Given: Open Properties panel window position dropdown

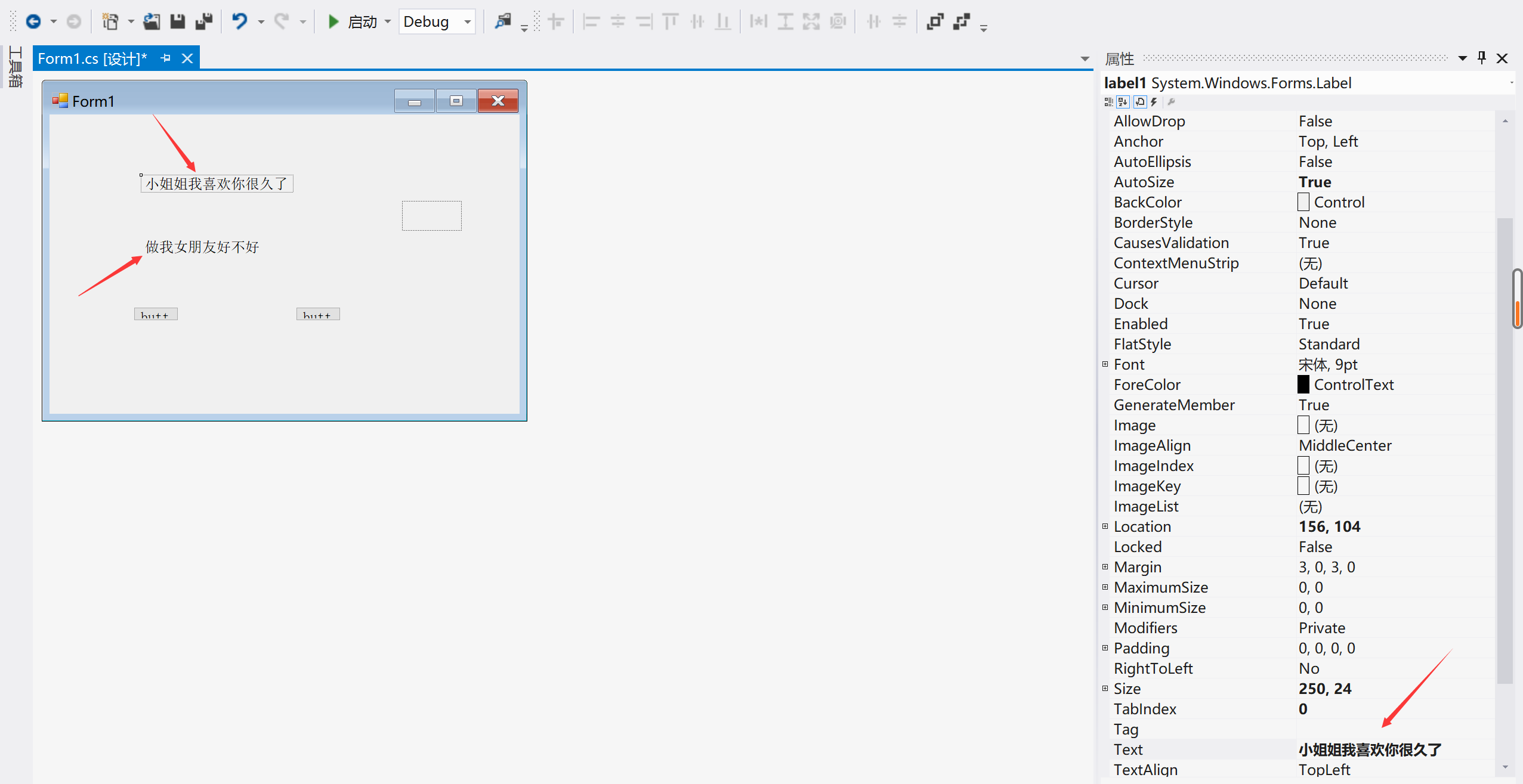Looking at the screenshot, I should tap(1463, 58).
